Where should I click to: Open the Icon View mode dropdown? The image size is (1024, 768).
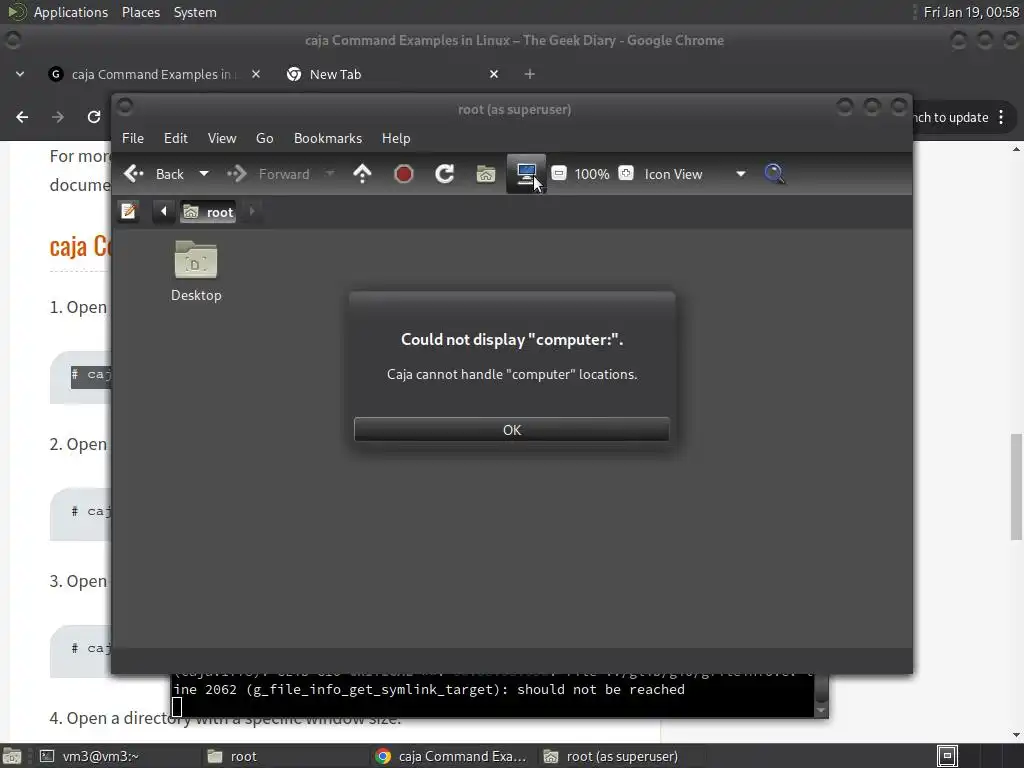click(695, 174)
